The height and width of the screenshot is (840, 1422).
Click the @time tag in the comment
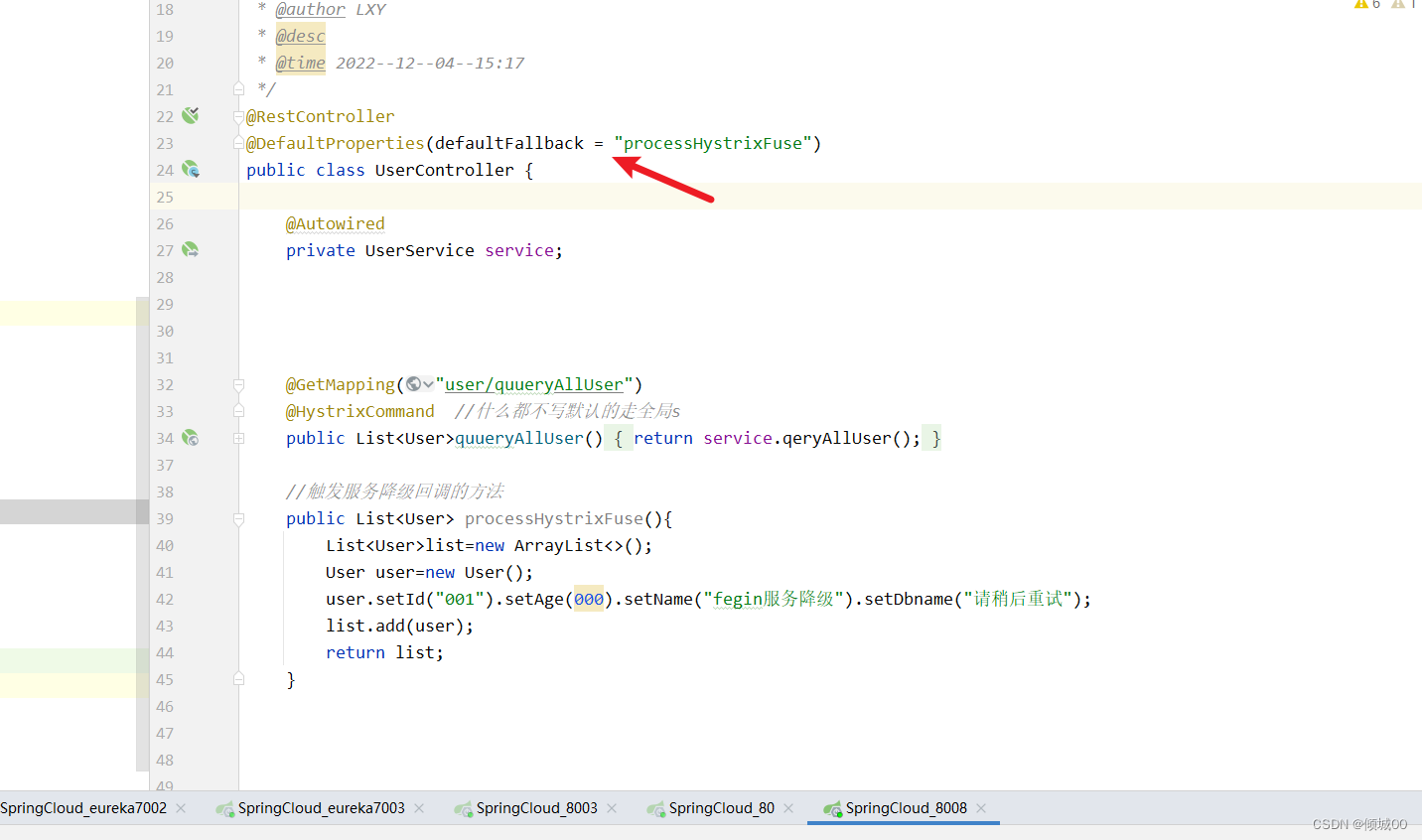pos(301,63)
